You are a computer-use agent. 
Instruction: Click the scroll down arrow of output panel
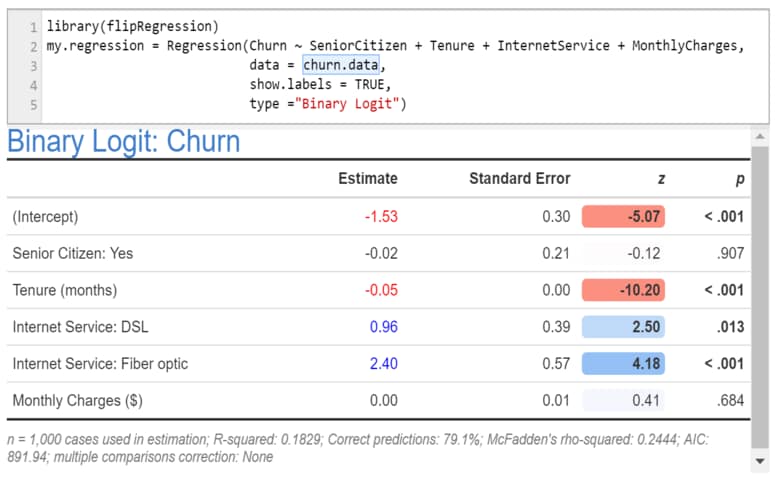pyautogui.click(x=760, y=462)
